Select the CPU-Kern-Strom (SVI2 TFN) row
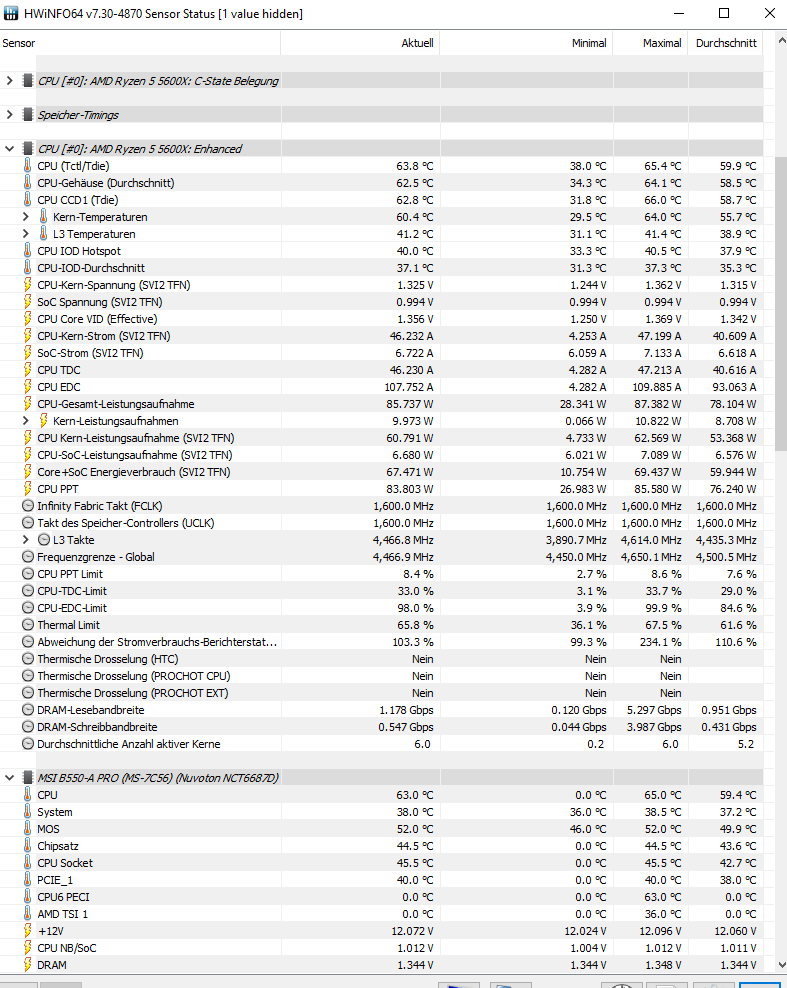The image size is (787, 988). click(x=382, y=336)
